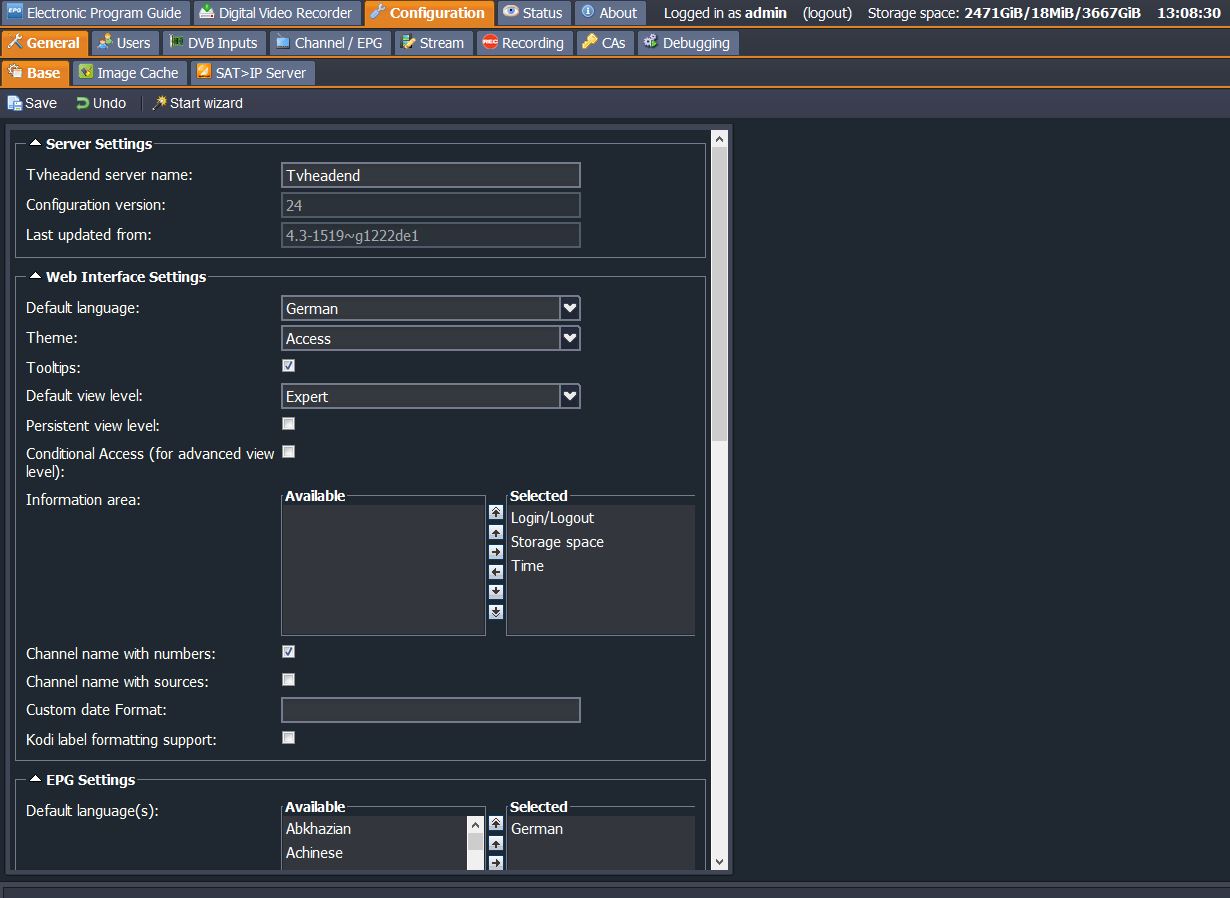Viewport: 1230px width, 898px height.
Task: Move Information area item to bottom
Action: click(x=496, y=612)
